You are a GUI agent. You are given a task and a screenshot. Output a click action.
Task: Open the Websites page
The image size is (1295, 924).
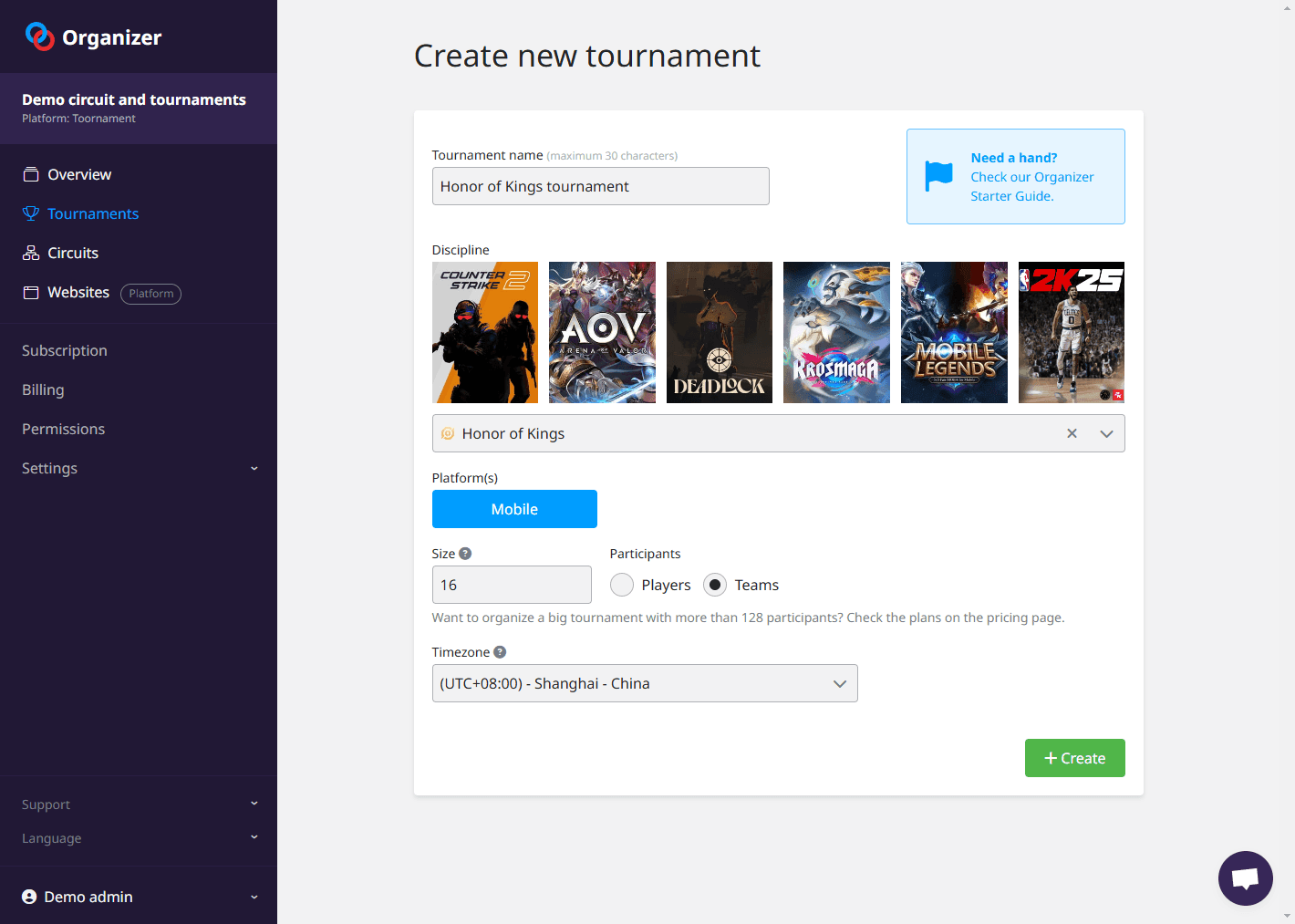(x=78, y=292)
